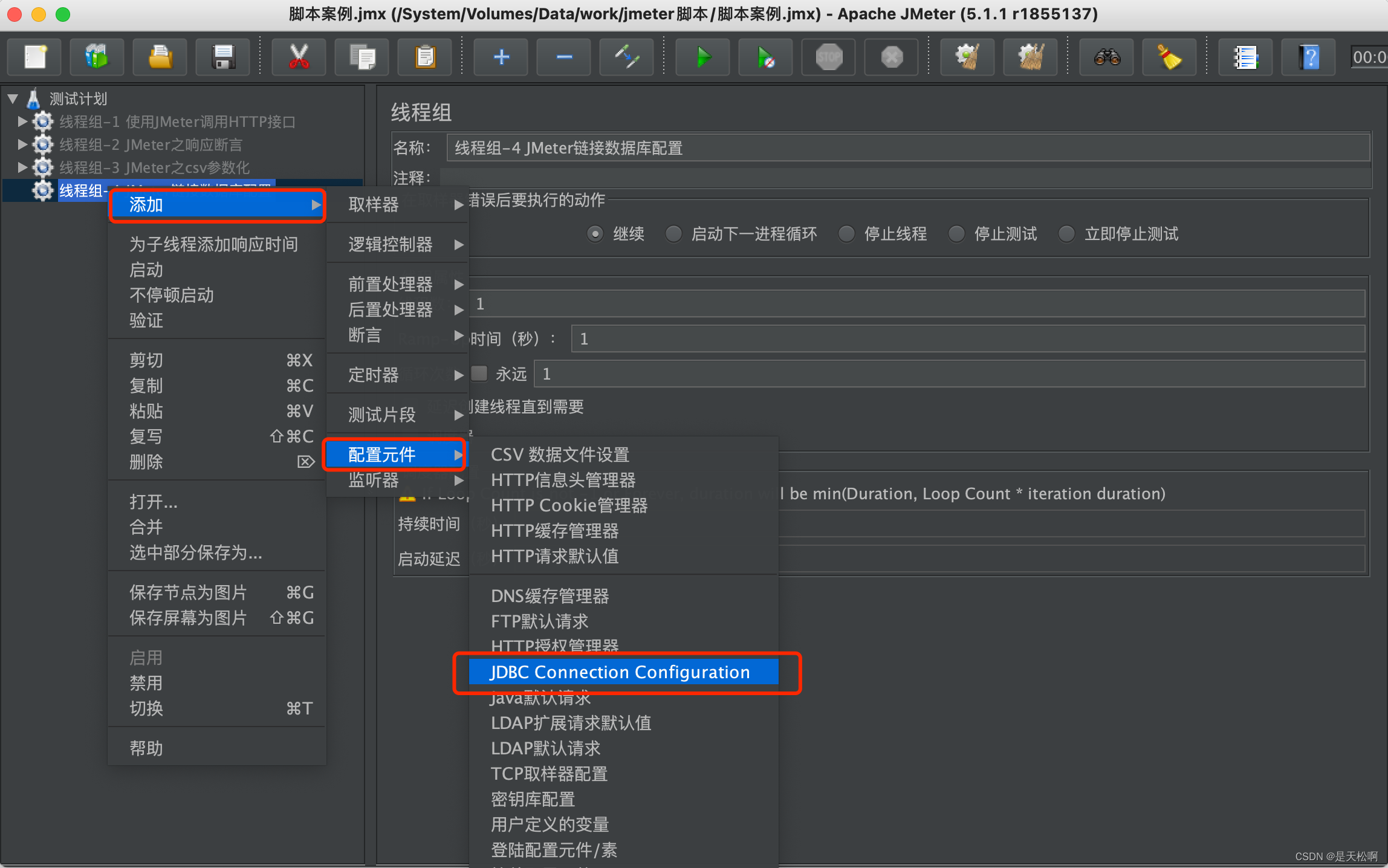Click the Paste clipboard icon
1388x868 pixels.
pos(425,57)
